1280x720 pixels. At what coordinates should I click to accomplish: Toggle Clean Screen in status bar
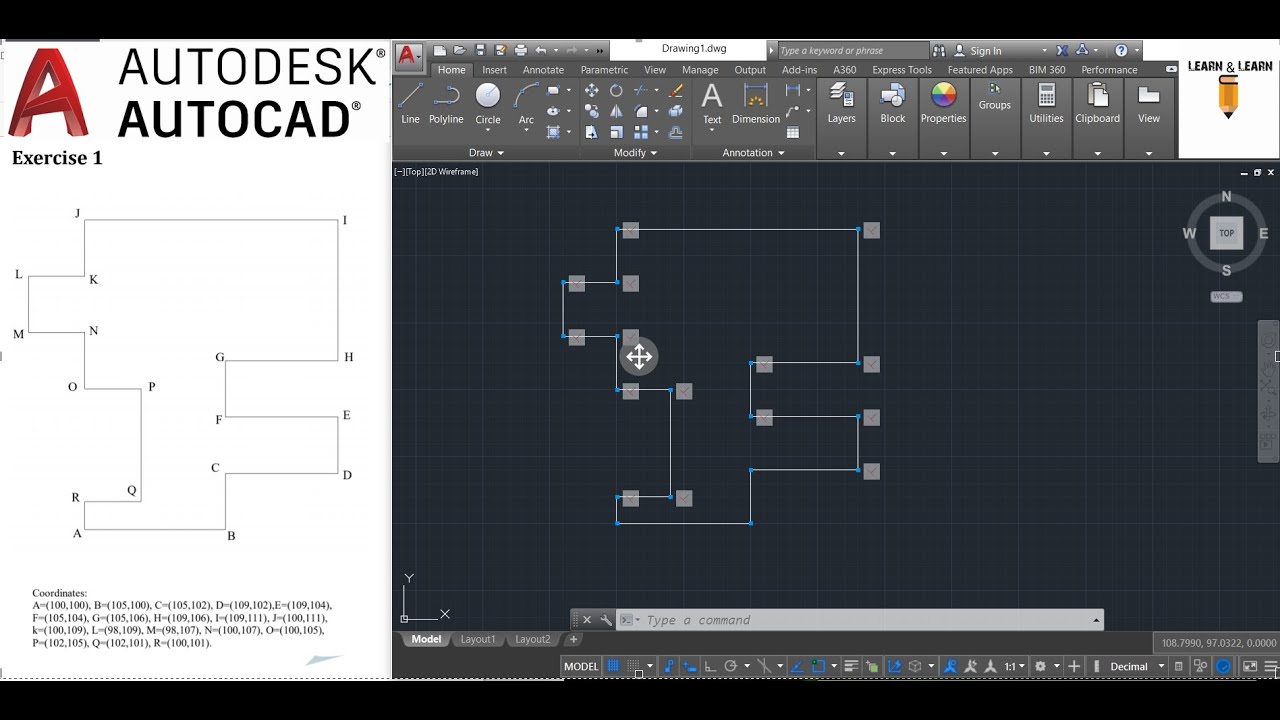[x=1248, y=666]
